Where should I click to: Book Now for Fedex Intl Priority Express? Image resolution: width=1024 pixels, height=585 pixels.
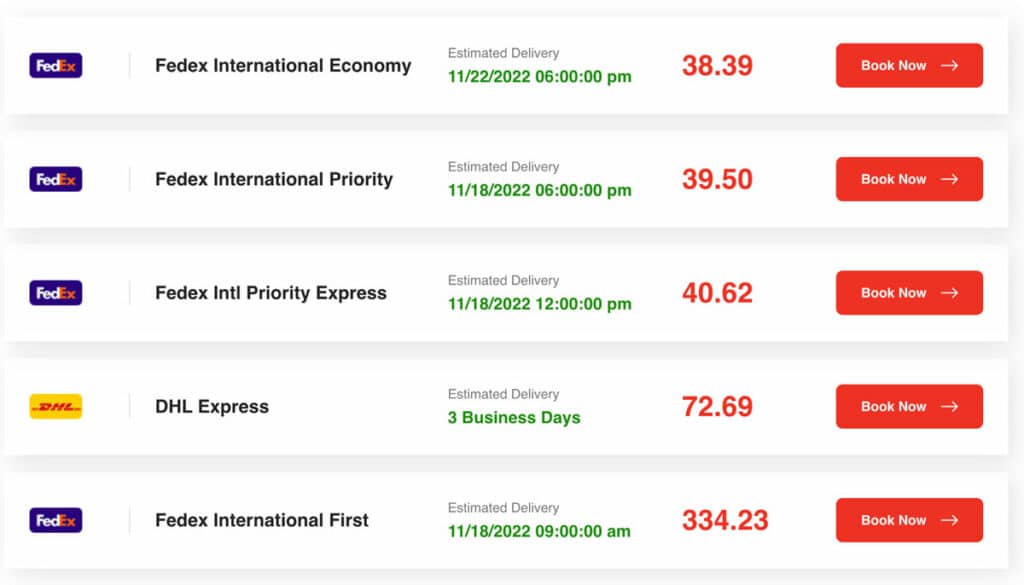(x=908, y=292)
